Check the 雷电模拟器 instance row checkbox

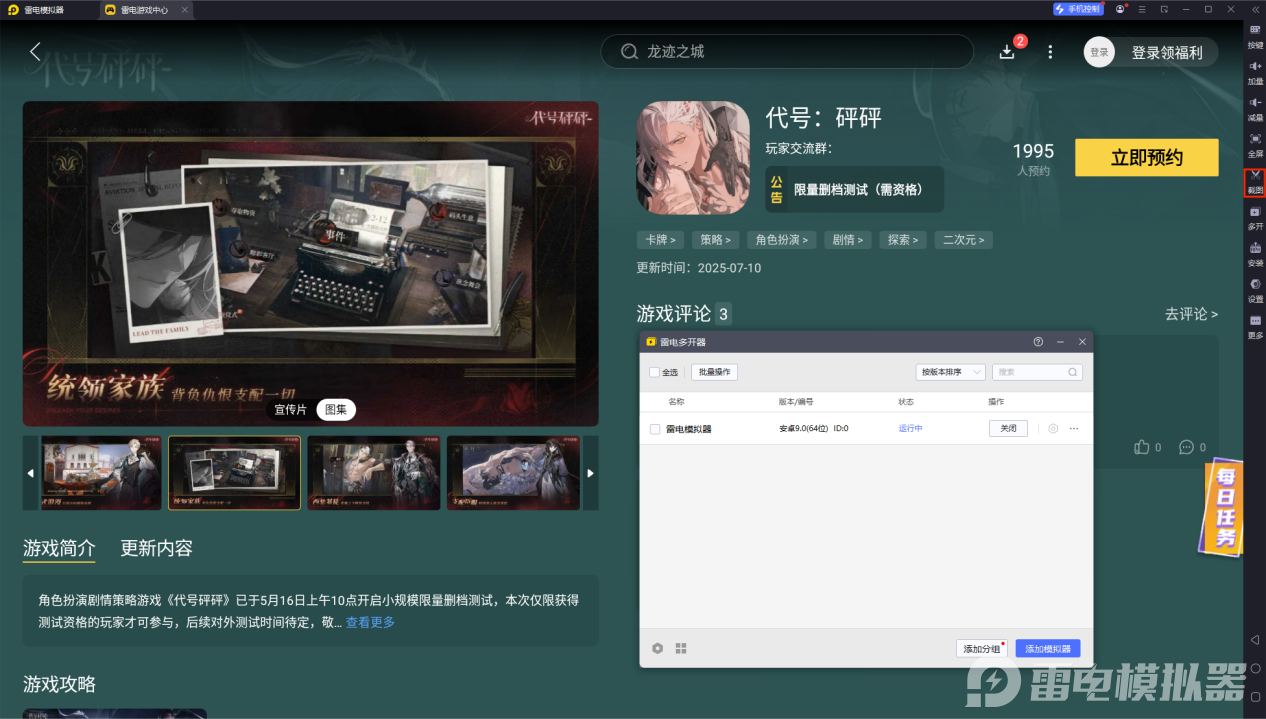coord(655,428)
